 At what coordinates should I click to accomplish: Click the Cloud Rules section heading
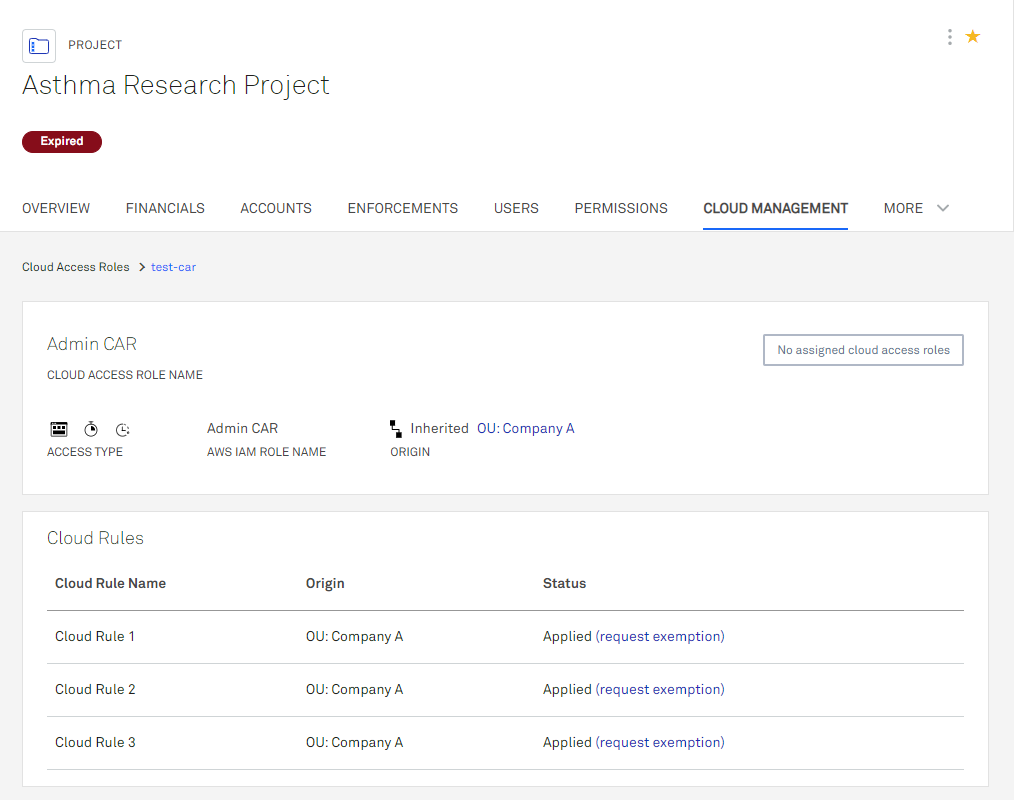[95, 538]
